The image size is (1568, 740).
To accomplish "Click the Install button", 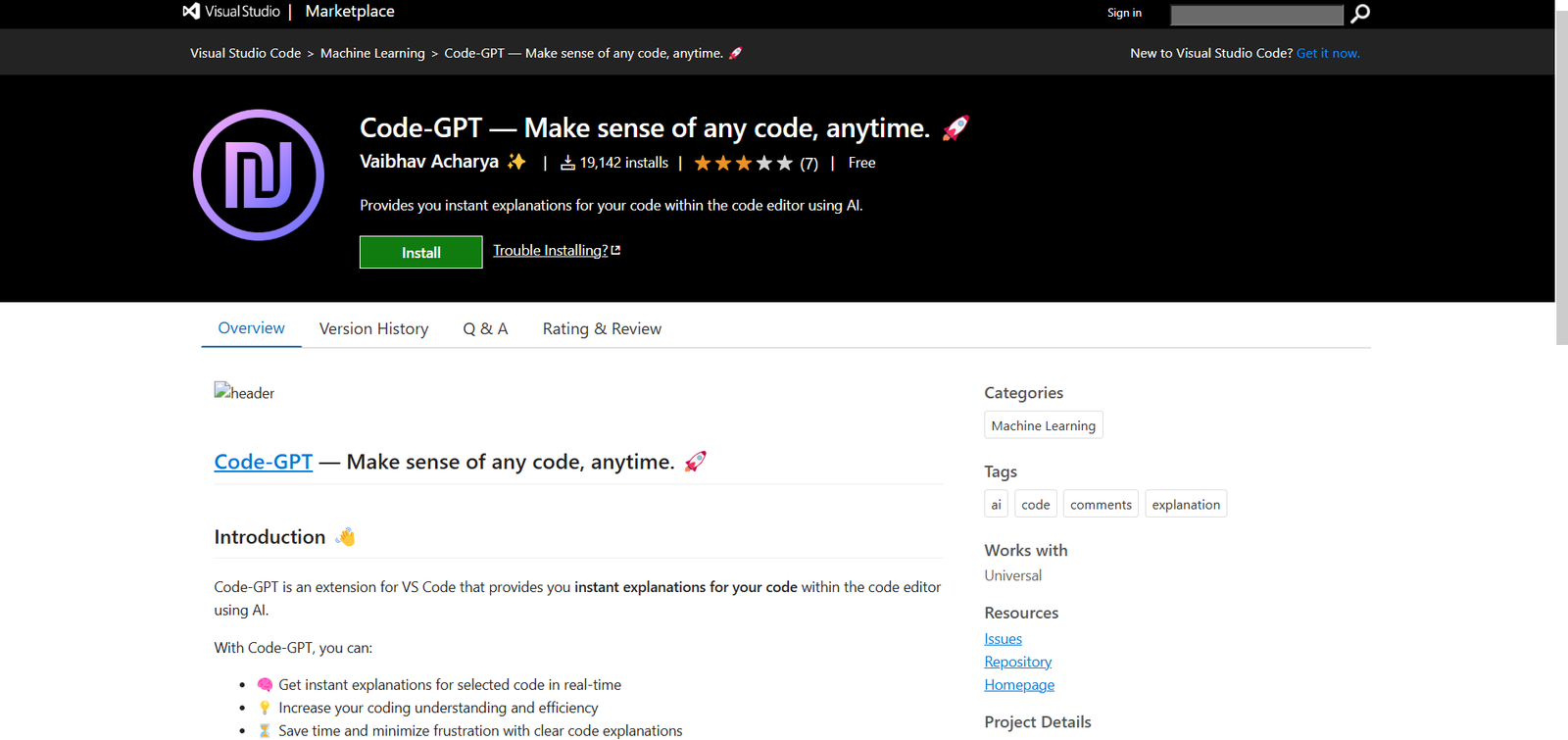I will 420,252.
